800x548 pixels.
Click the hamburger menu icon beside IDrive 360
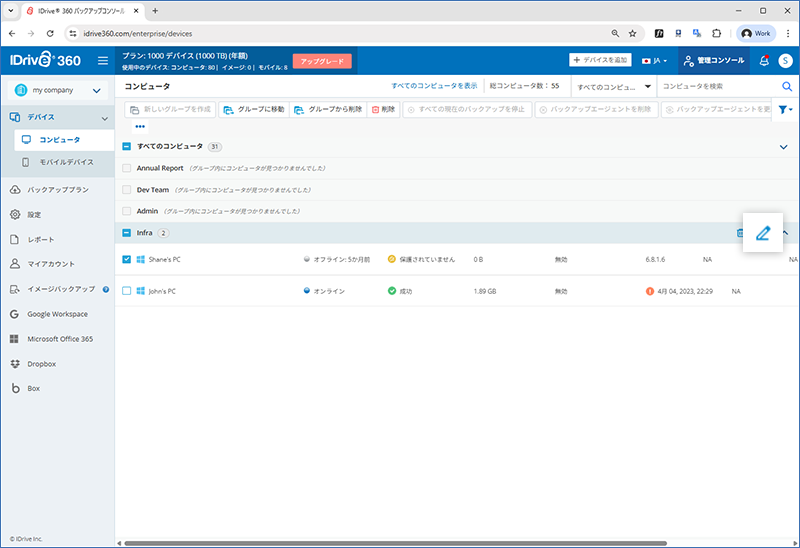click(103, 61)
